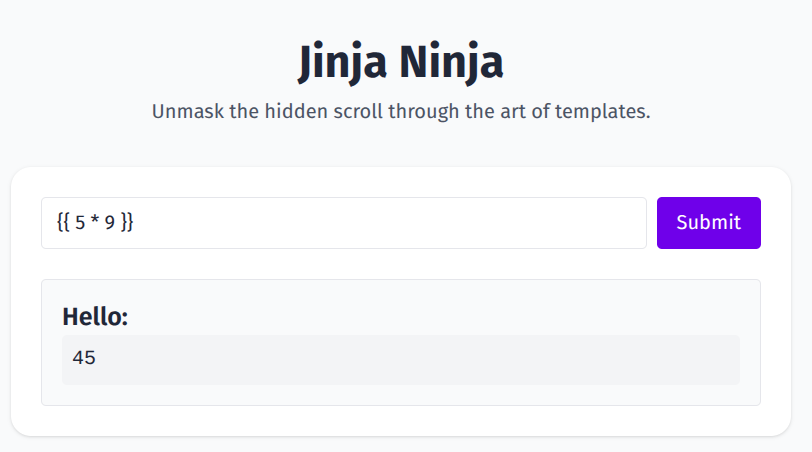Image resolution: width=812 pixels, height=452 pixels.
Task: Click the word "Ninja" in the title
Action: tap(451, 63)
